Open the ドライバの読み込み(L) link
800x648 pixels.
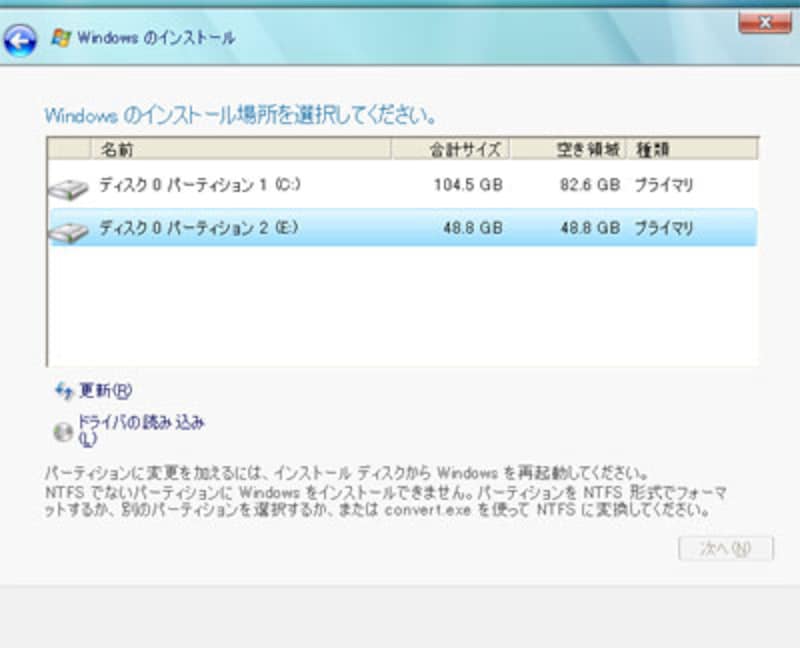140,423
